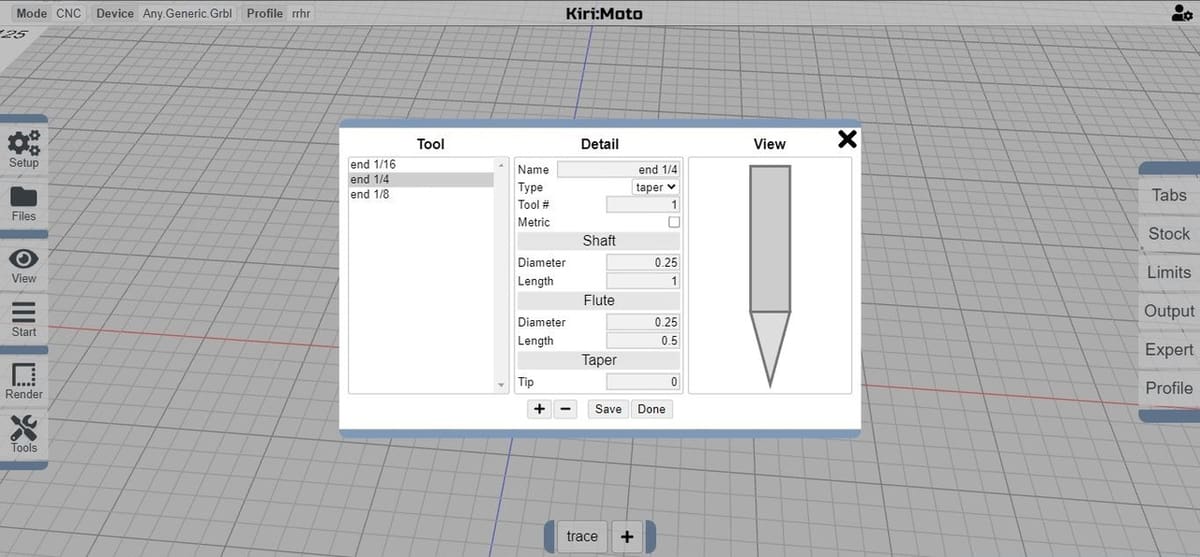The image size is (1200, 557).
Task: Edit the Taper Tip field
Action: (x=643, y=382)
